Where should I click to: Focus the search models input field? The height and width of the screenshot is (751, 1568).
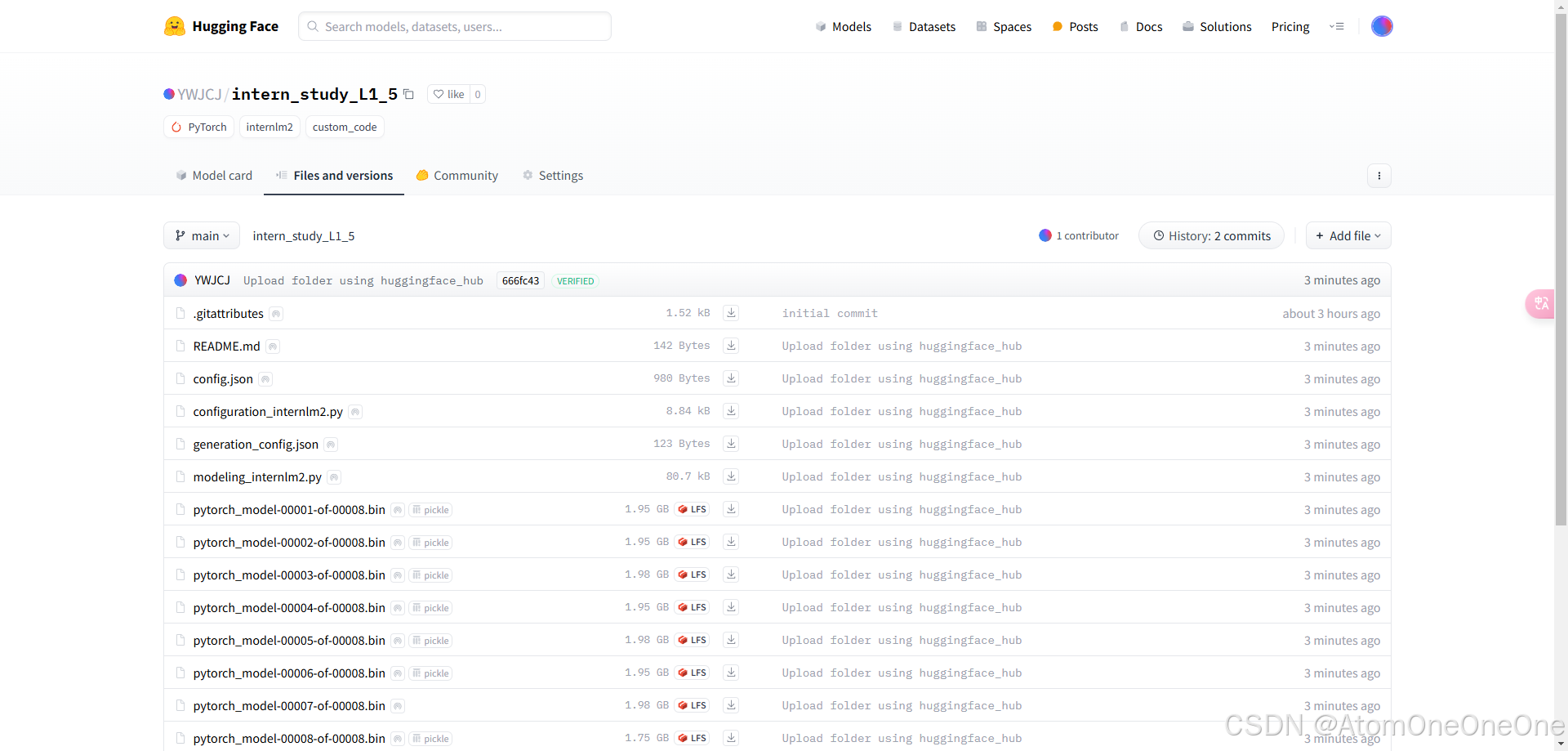(x=455, y=26)
